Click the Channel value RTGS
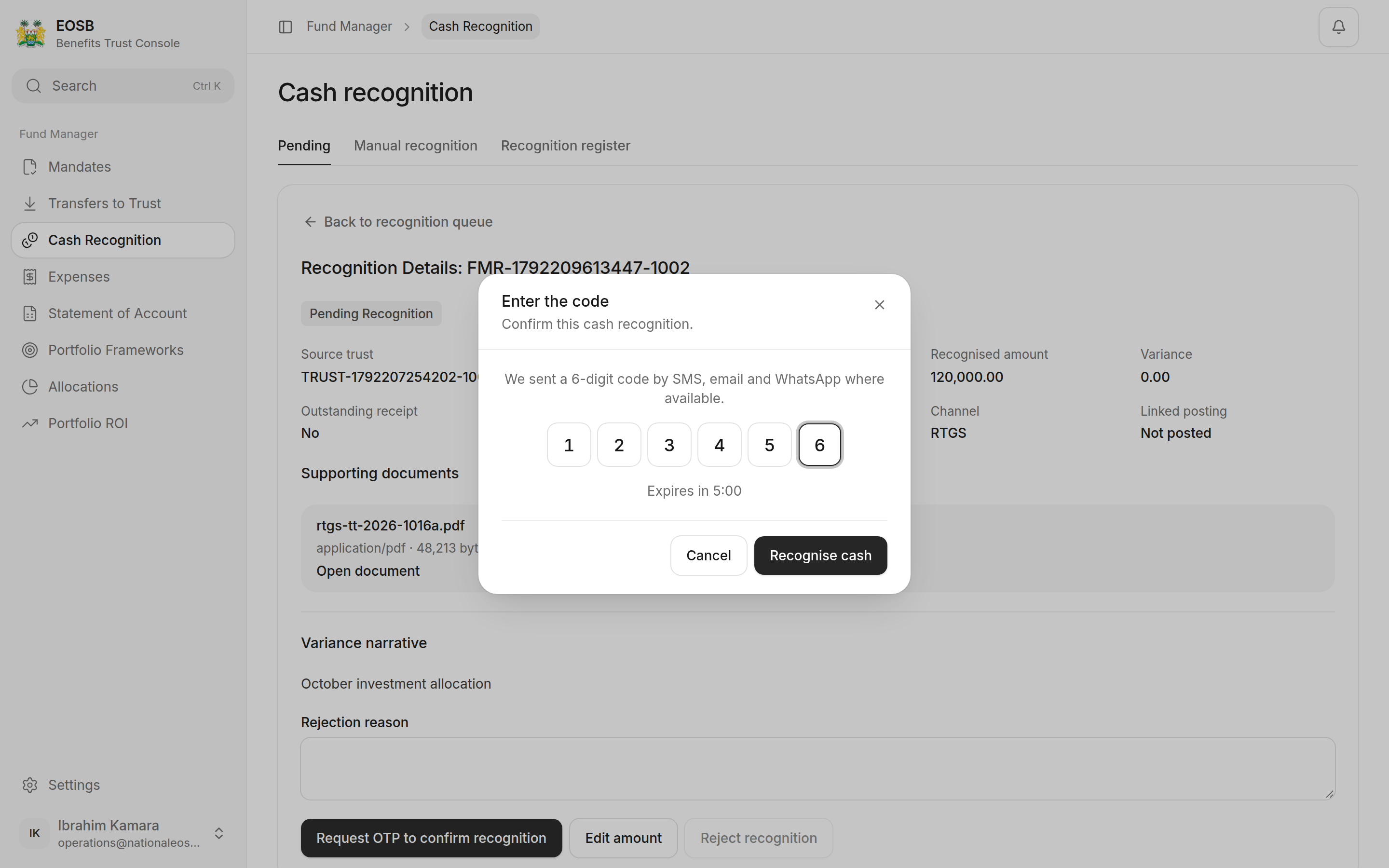The image size is (1389, 868). coord(948,434)
